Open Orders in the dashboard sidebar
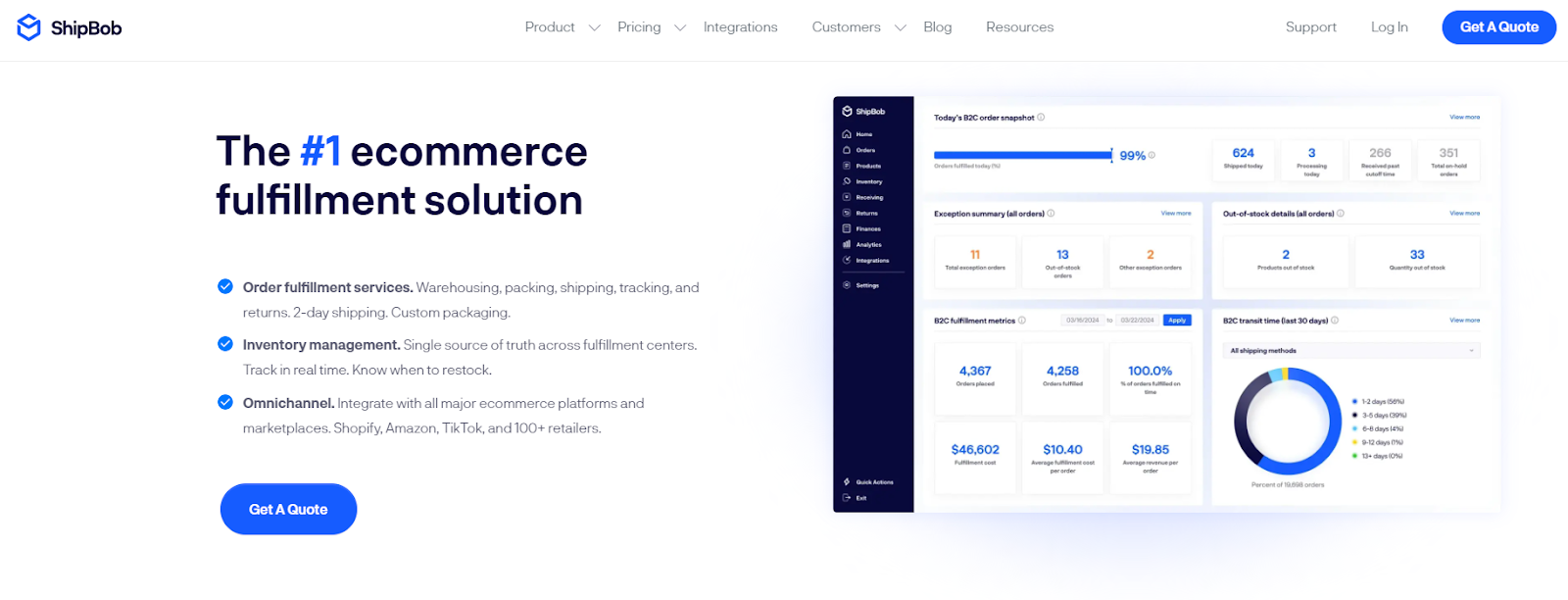The width and height of the screenshot is (1568, 600). (x=858, y=150)
